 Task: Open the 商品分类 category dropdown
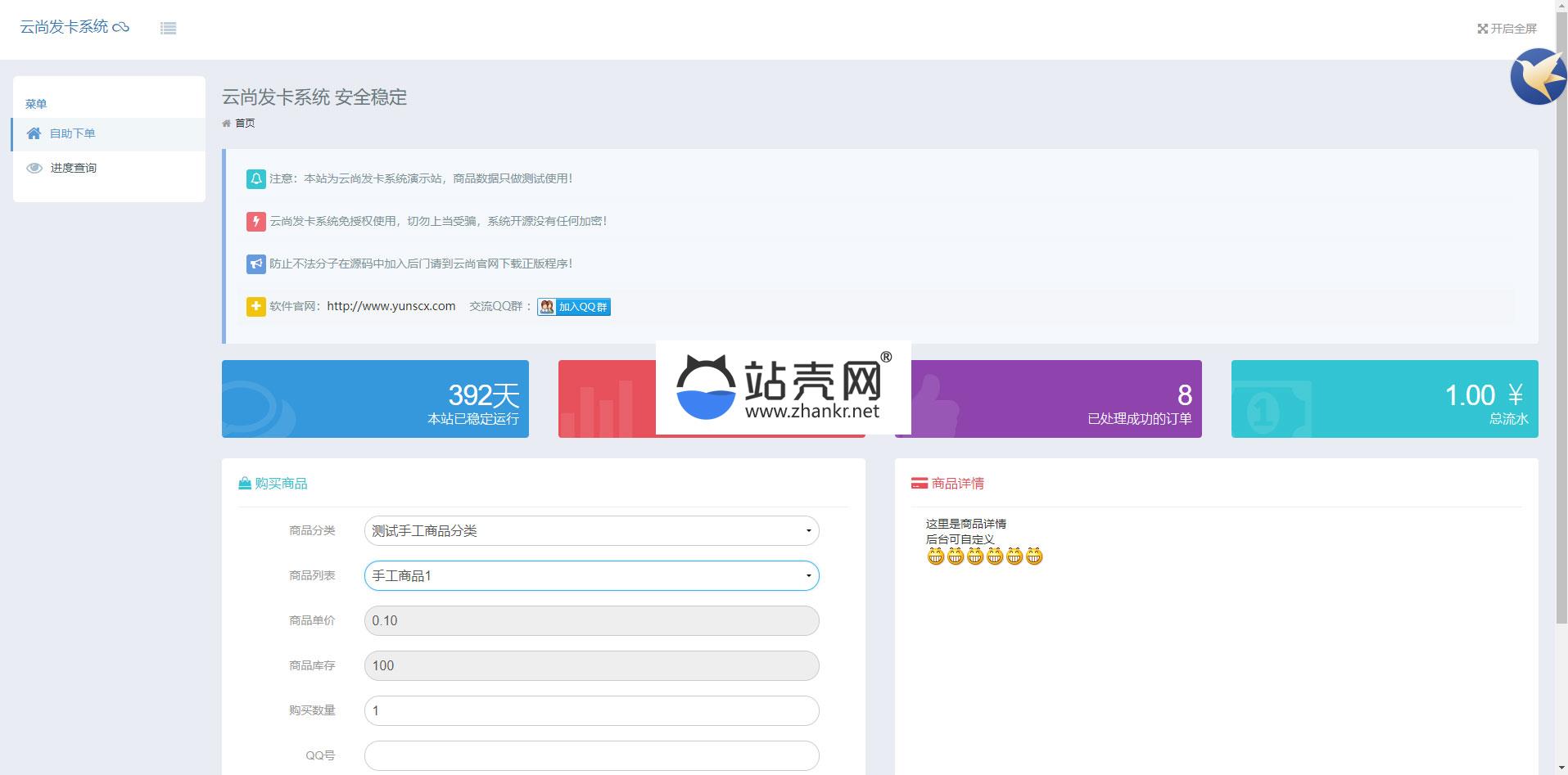click(x=591, y=531)
